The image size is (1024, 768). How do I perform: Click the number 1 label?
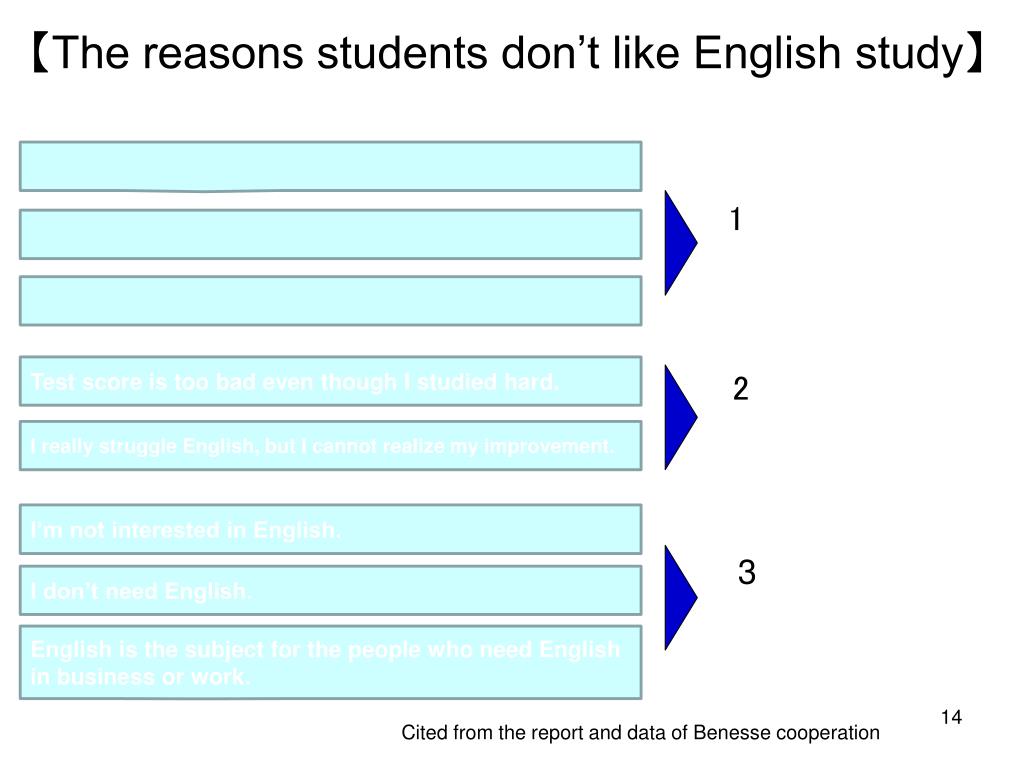[x=735, y=219]
